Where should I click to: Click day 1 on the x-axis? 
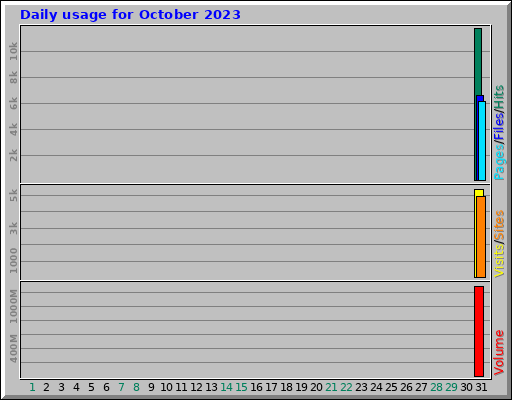click(32, 387)
